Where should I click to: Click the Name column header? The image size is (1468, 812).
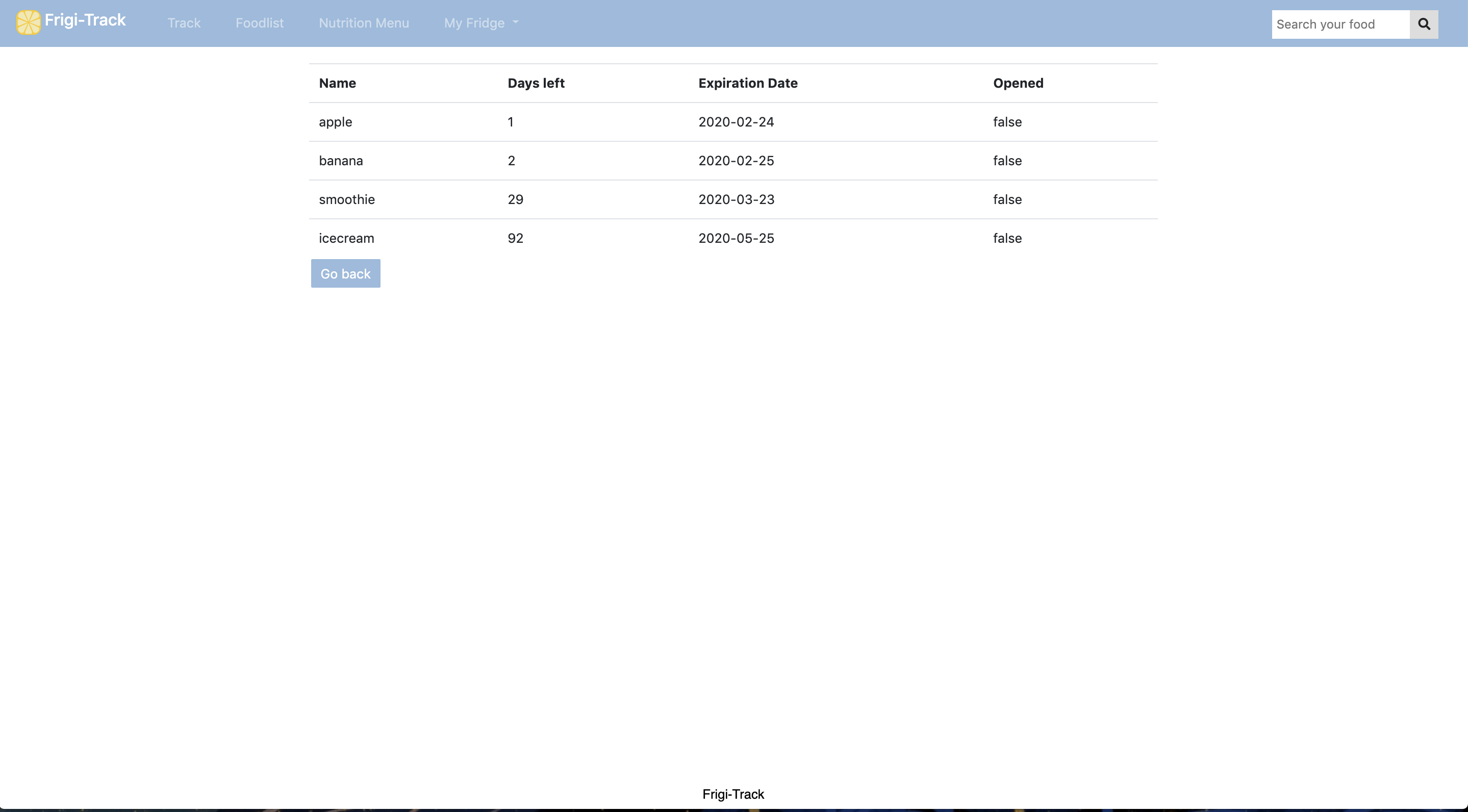click(337, 83)
